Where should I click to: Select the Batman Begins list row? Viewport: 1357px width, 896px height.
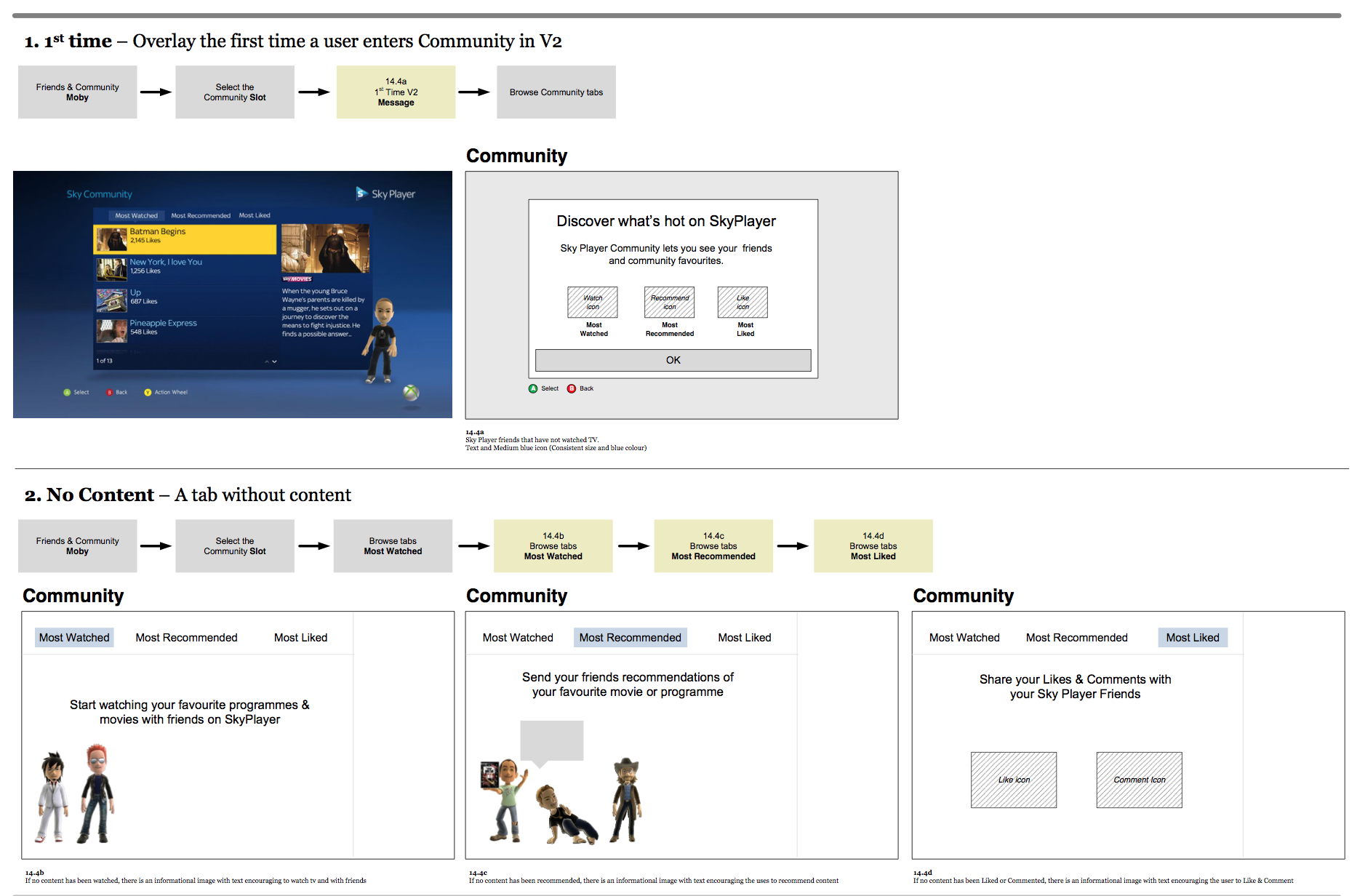coord(185,239)
